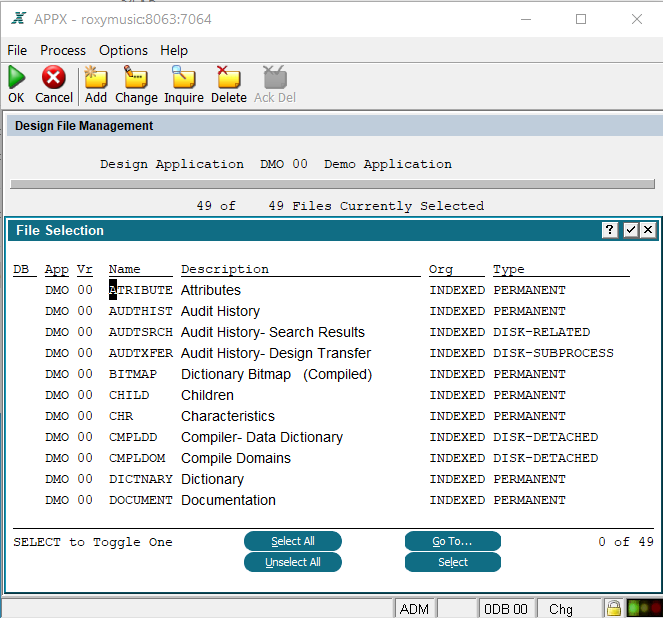Open the Options menu
The image size is (663, 618).
pyautogui.click(x=123, y=50)
